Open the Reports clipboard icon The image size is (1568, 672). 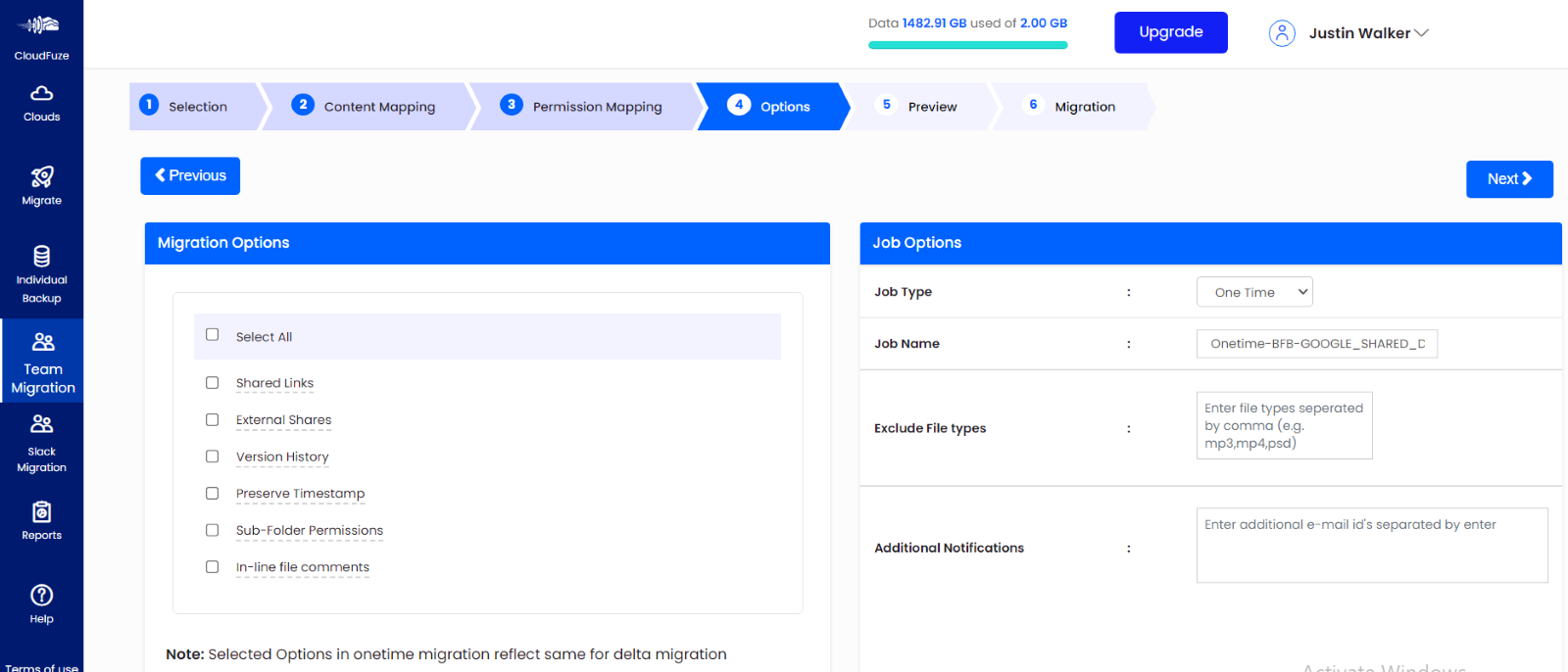click(41, 511)
